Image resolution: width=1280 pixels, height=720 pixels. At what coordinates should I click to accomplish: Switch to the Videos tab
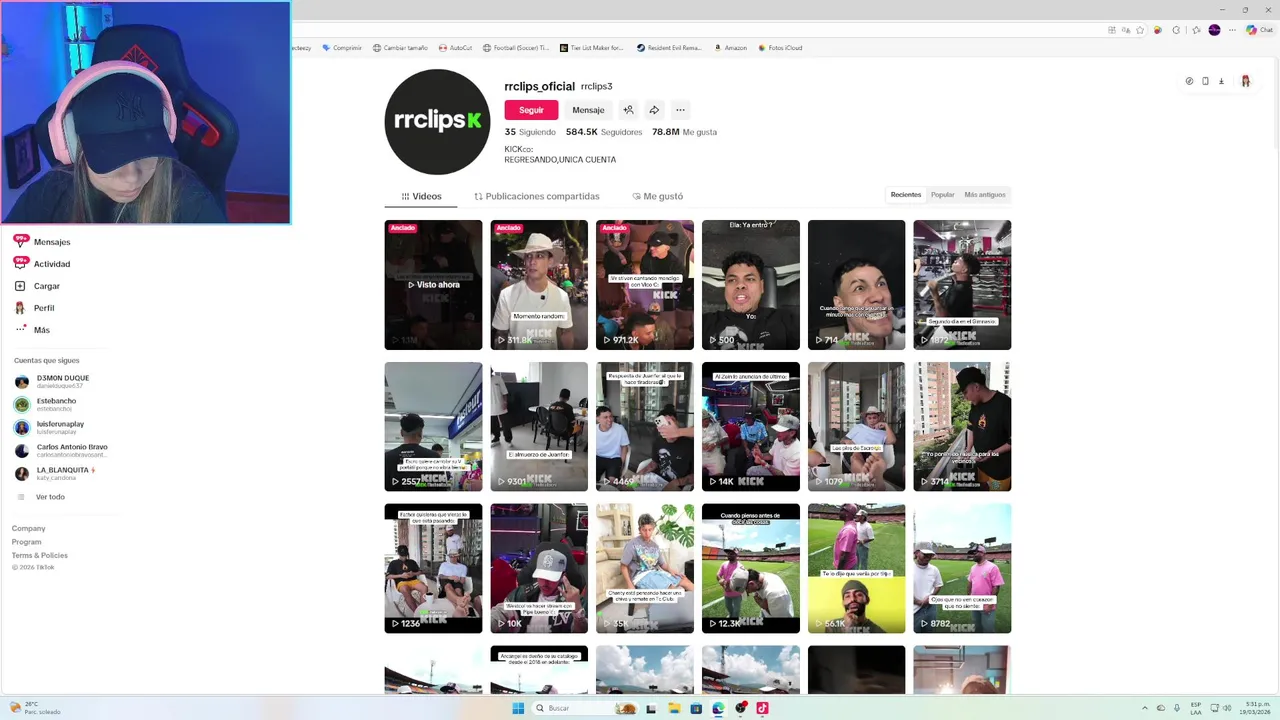[x=421, y=196]
